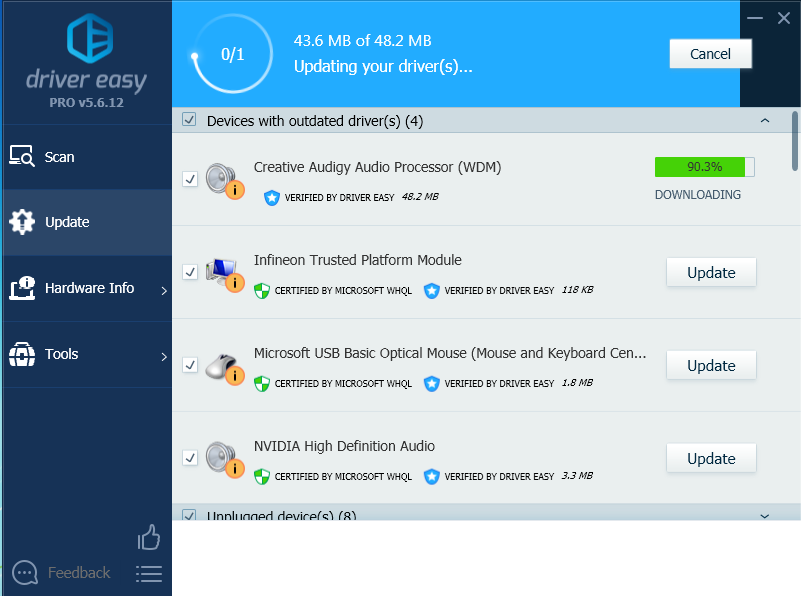
Task: Update the NVIDIA High Definition Audio driver
Action: [711, 458]
